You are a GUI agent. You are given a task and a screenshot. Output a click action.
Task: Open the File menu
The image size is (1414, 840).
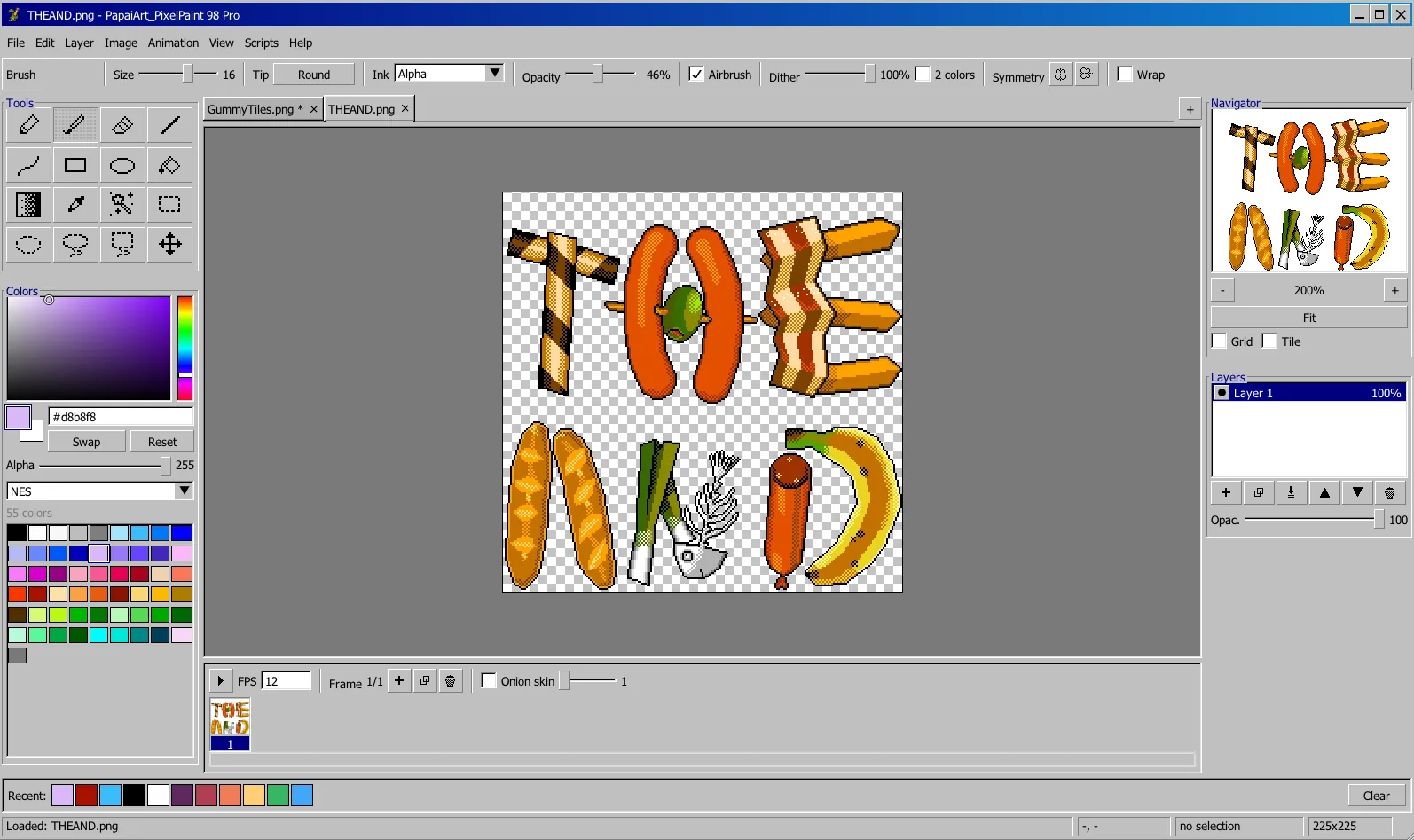[x=16, y=43]
